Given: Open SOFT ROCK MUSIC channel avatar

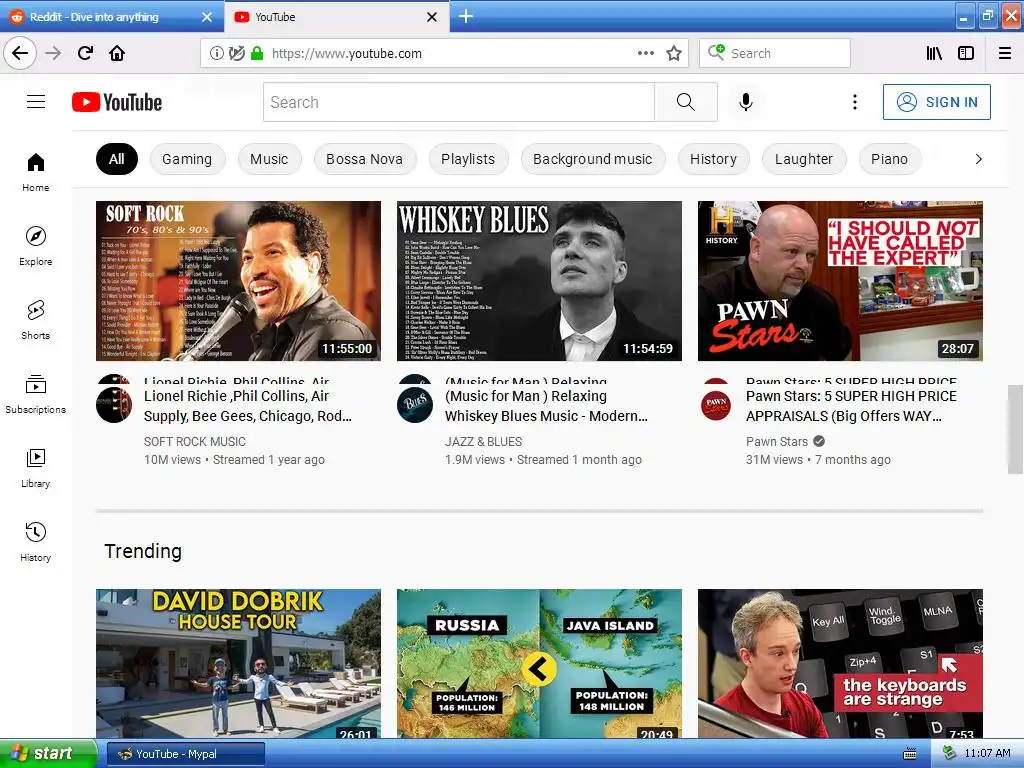Looking at the screenshot, I should [114, 405].
